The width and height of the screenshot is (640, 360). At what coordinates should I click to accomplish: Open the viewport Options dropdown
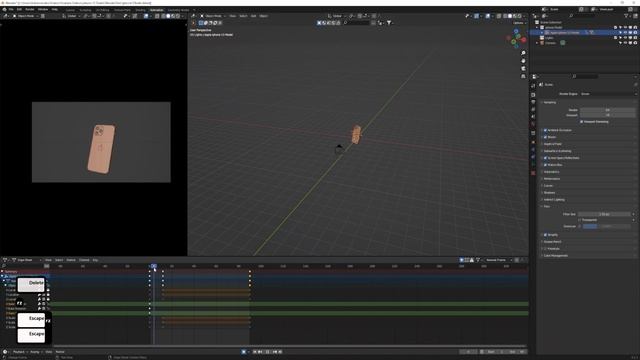519,23
